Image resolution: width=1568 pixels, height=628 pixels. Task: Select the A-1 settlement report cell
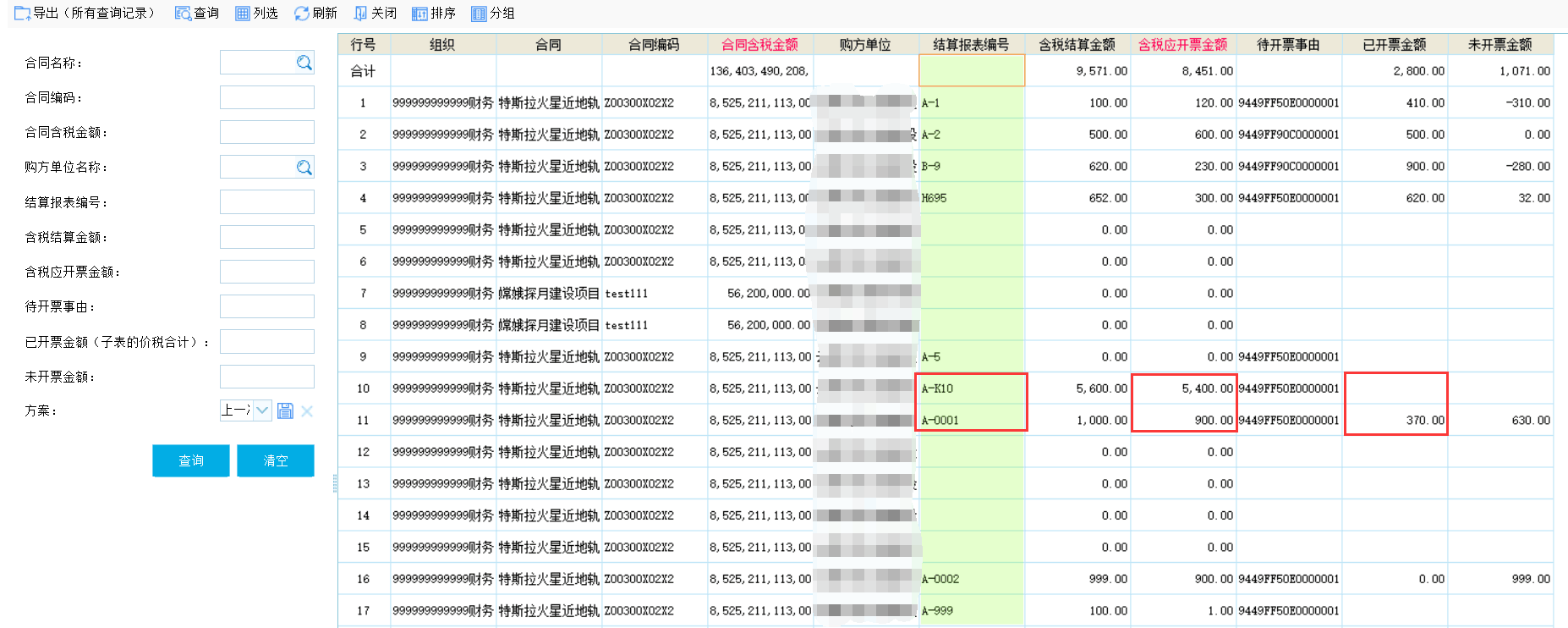[972, 103]
